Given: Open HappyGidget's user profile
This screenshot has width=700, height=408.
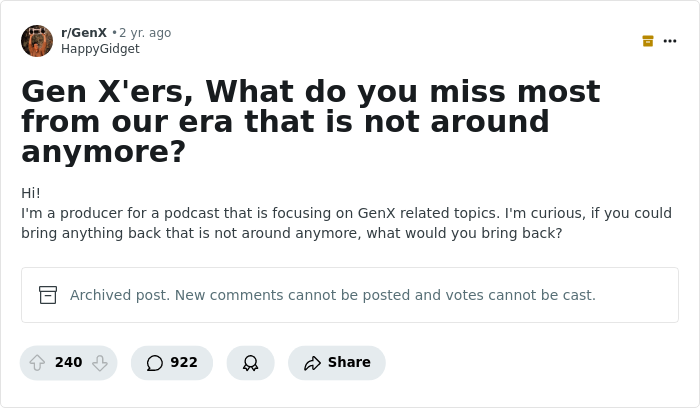Looking at the screenshot, I should click(100, 49).
